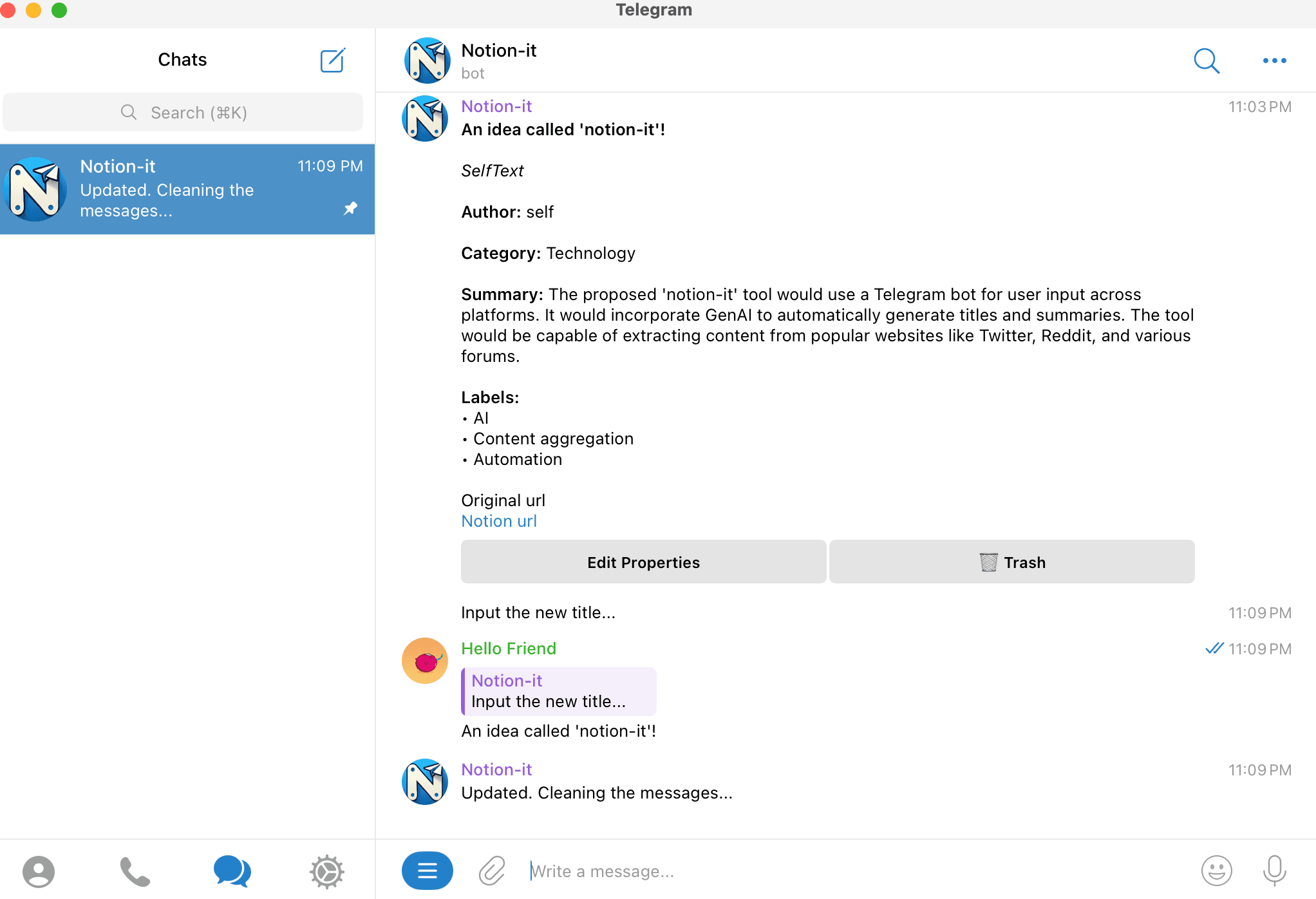Click the Hello Friend user avatar
1316x899 pixels.
(x=425, y=661)
